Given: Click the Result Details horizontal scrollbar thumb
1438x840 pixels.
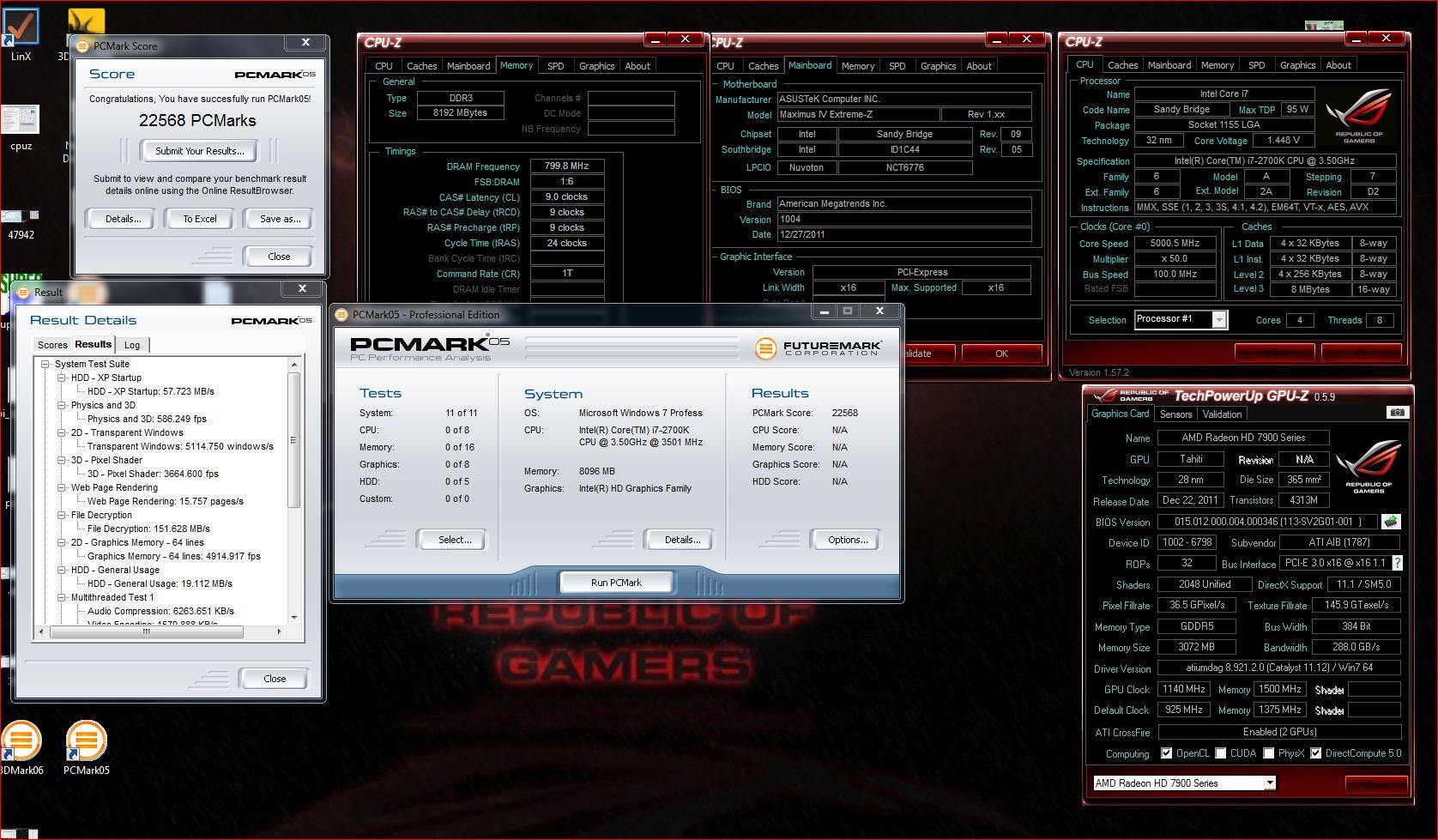Looking at the screenshot, I should click(147, 632).
